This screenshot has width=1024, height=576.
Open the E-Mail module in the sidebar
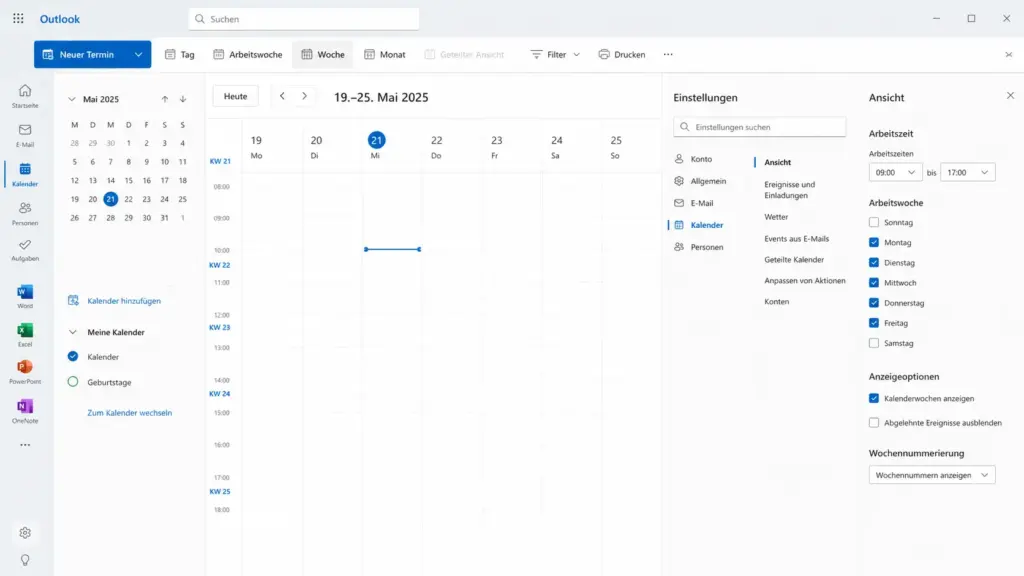tap(25, 135)
